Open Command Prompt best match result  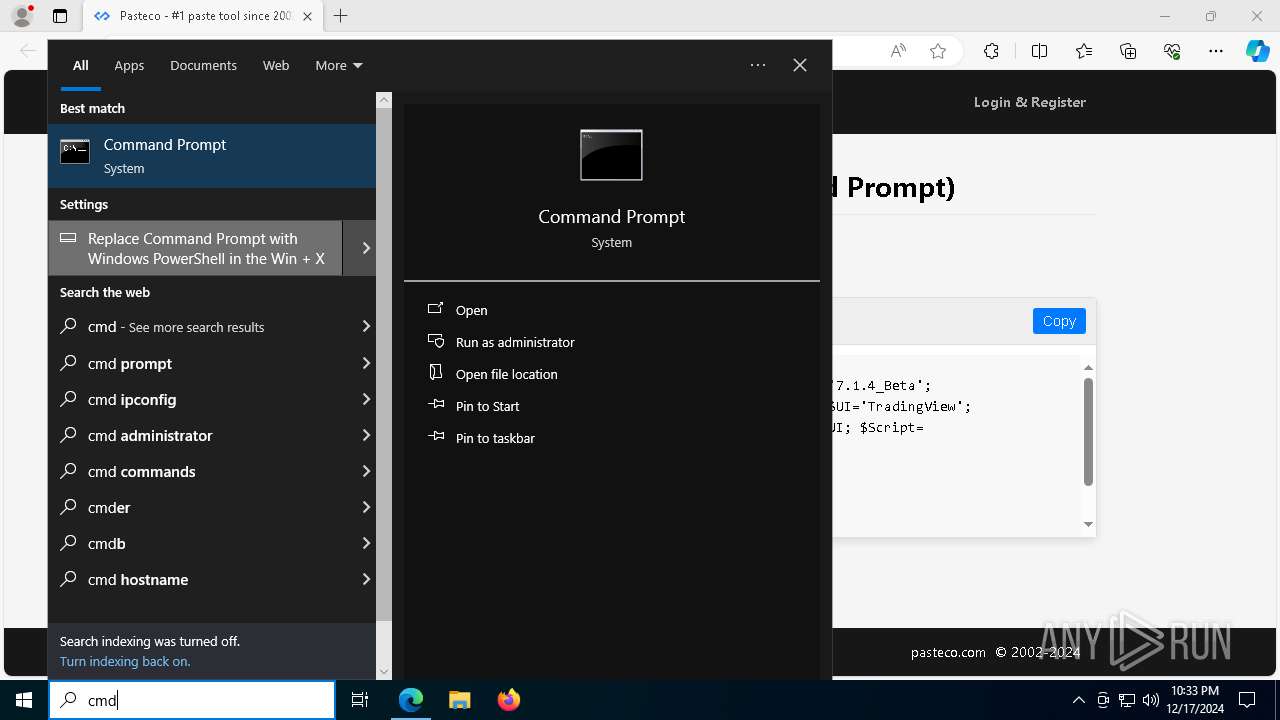(x=212, y=156)
